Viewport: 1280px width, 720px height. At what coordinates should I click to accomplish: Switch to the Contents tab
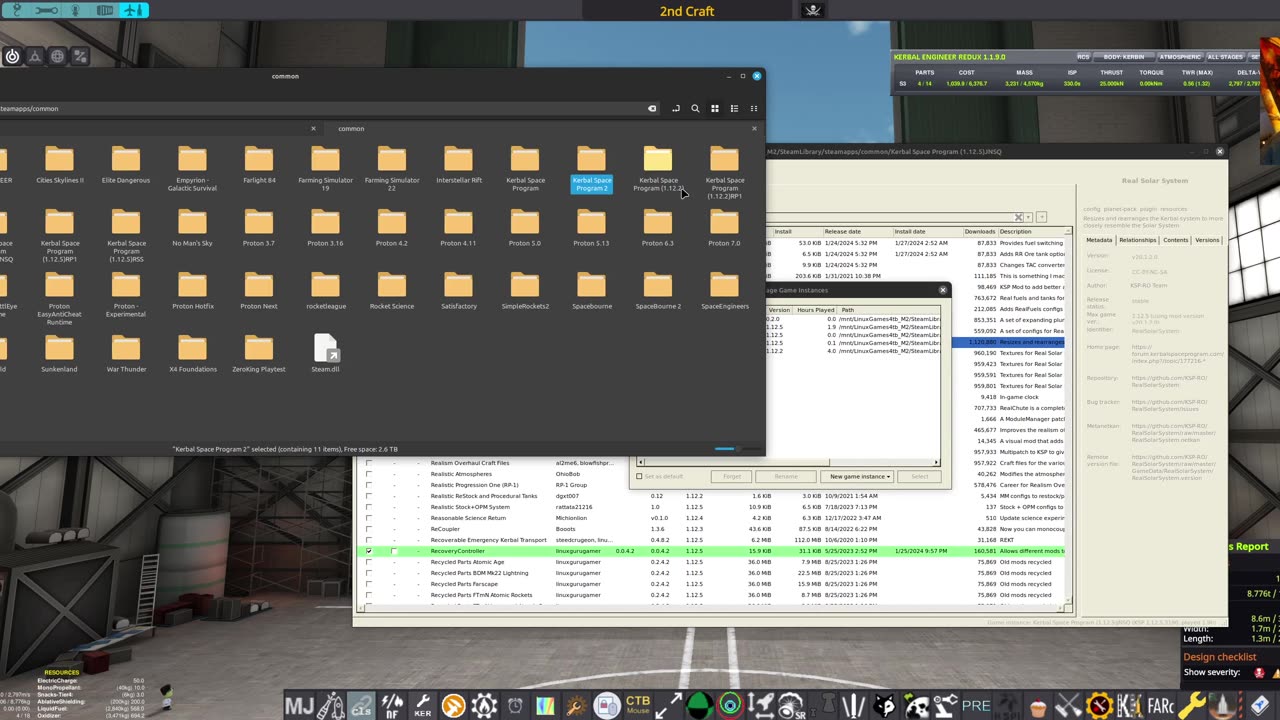pos(1176,240)
